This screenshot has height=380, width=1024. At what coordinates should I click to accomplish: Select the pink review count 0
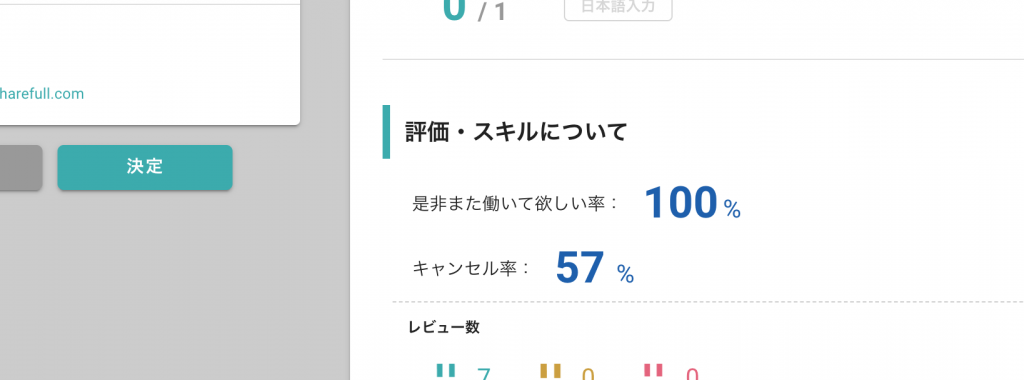[x=692, y=374]
